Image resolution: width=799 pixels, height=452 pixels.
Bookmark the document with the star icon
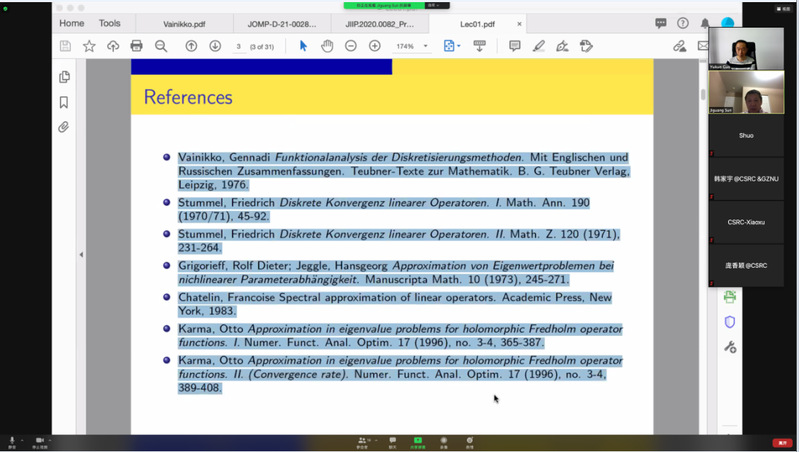tap(89, 46)
